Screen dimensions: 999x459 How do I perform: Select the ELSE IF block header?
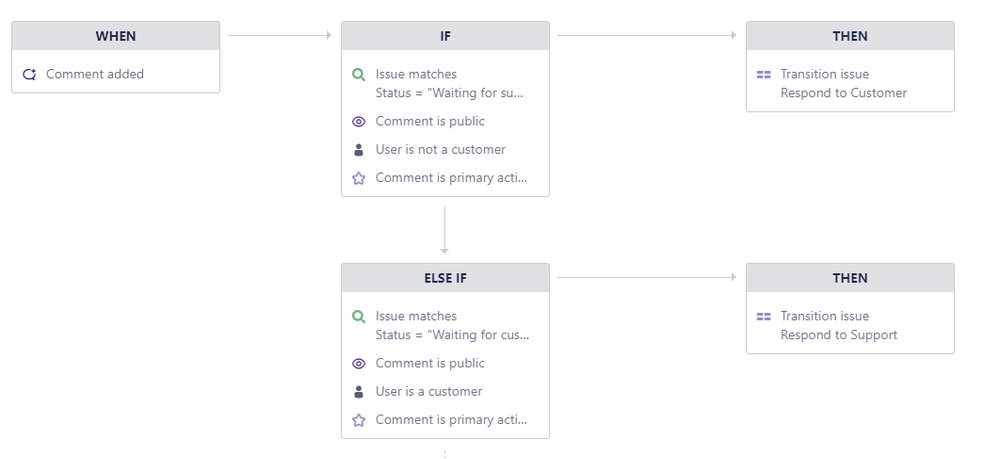pyautogui.click(x=445, y=278)
